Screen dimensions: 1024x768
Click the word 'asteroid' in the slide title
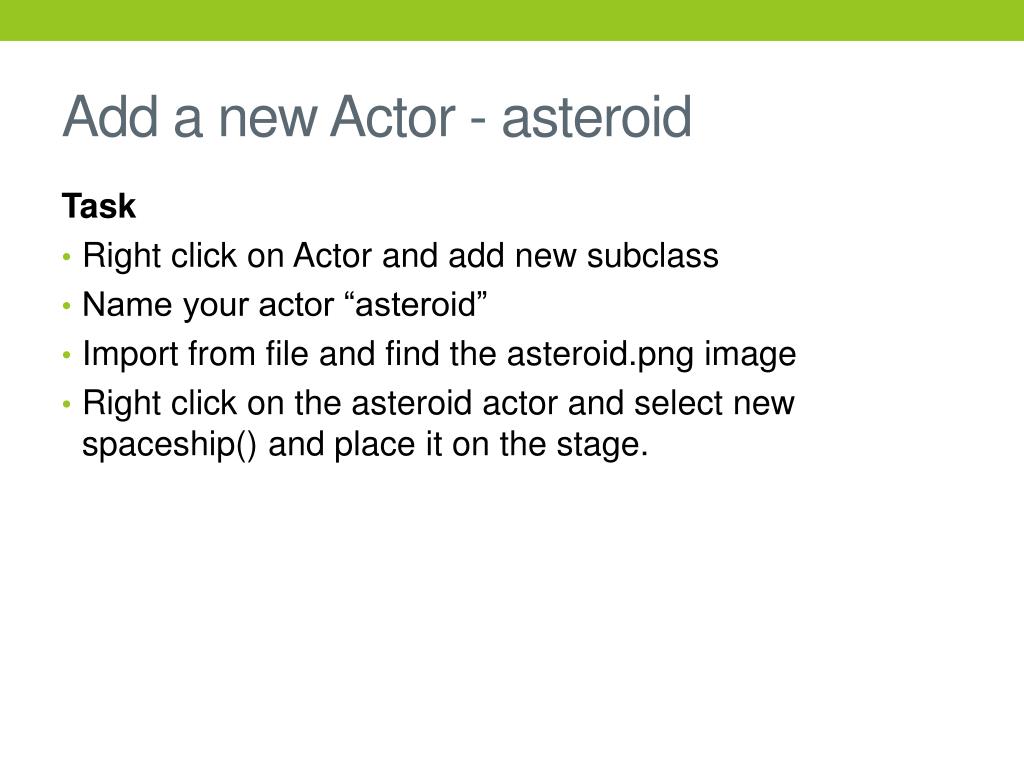pos(596,117)
